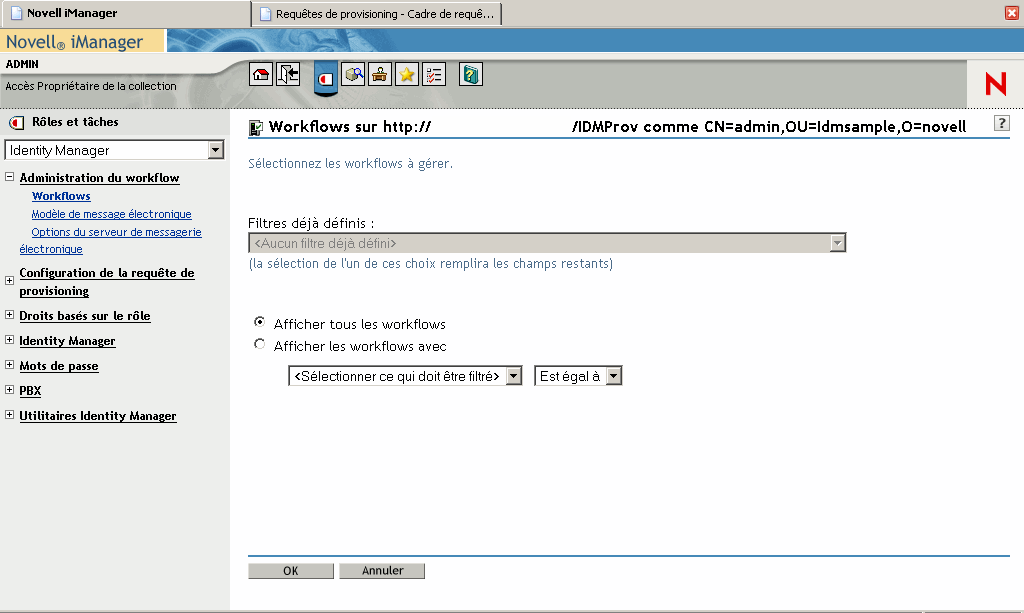Click the page help question mark icon
The width and height of the screenshot is (1024, 613).
coord(1002,123)
